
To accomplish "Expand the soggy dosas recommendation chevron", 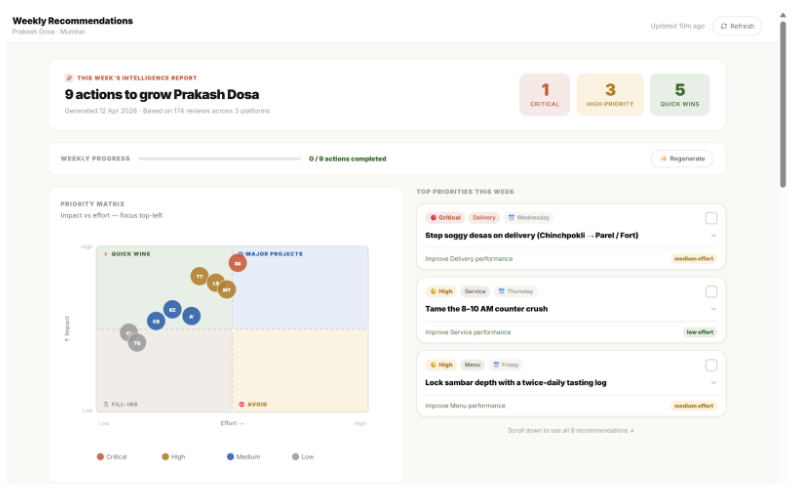I will (713, 236).
